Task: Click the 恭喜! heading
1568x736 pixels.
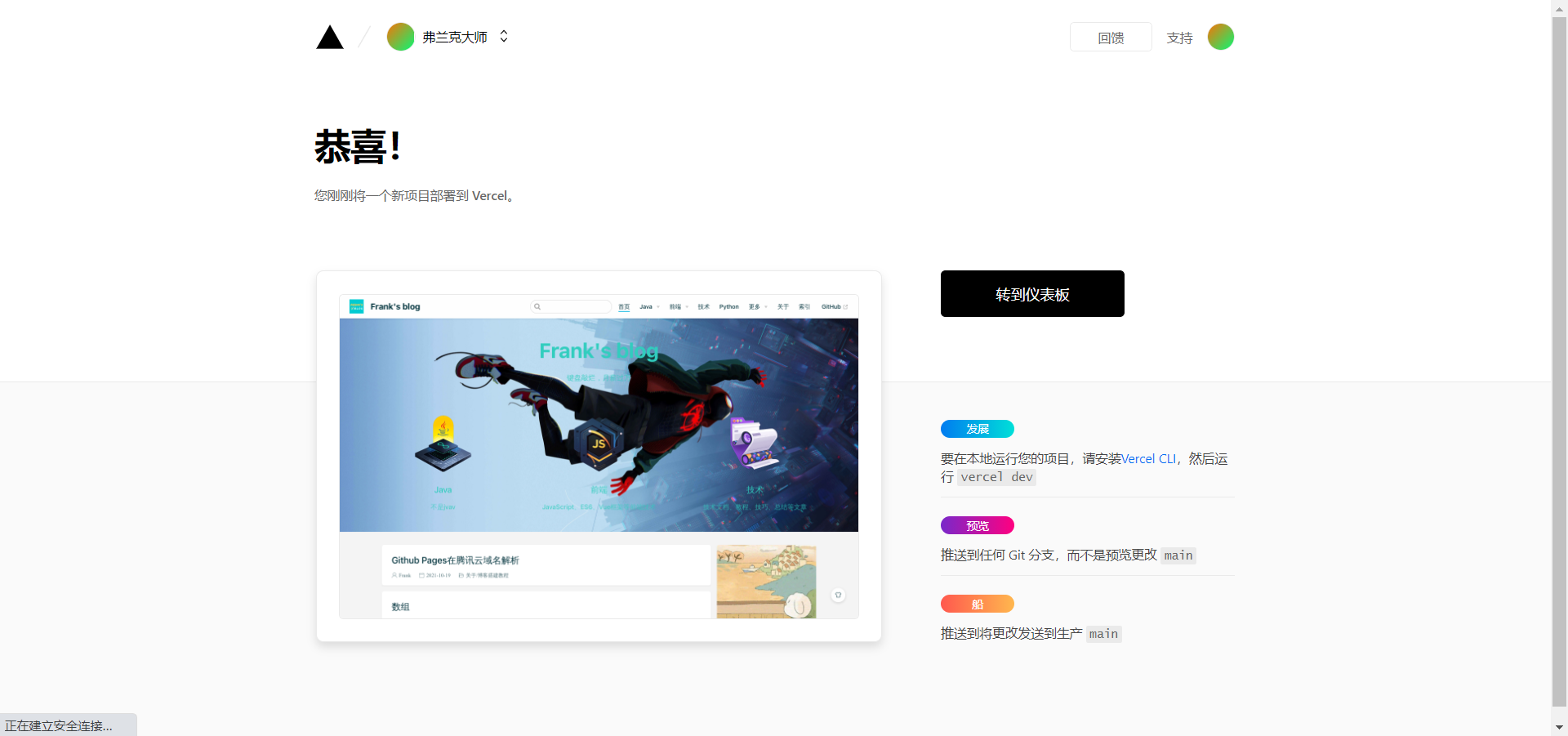Action: click(358, 147)
